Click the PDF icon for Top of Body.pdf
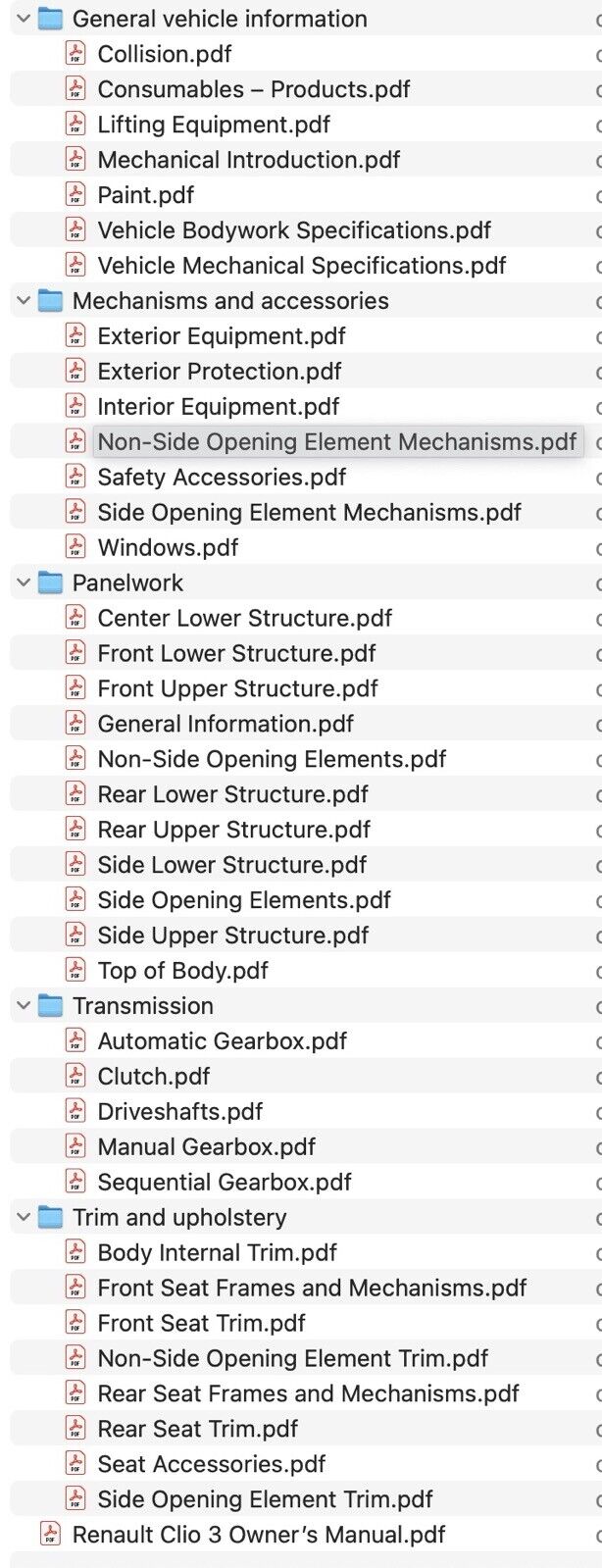This screenshot has height=1568, width=602. click(75, 970)
